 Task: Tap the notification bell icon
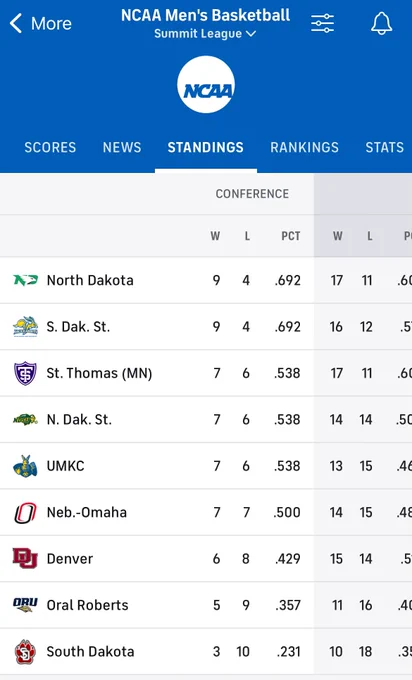[x=382, y=23]
